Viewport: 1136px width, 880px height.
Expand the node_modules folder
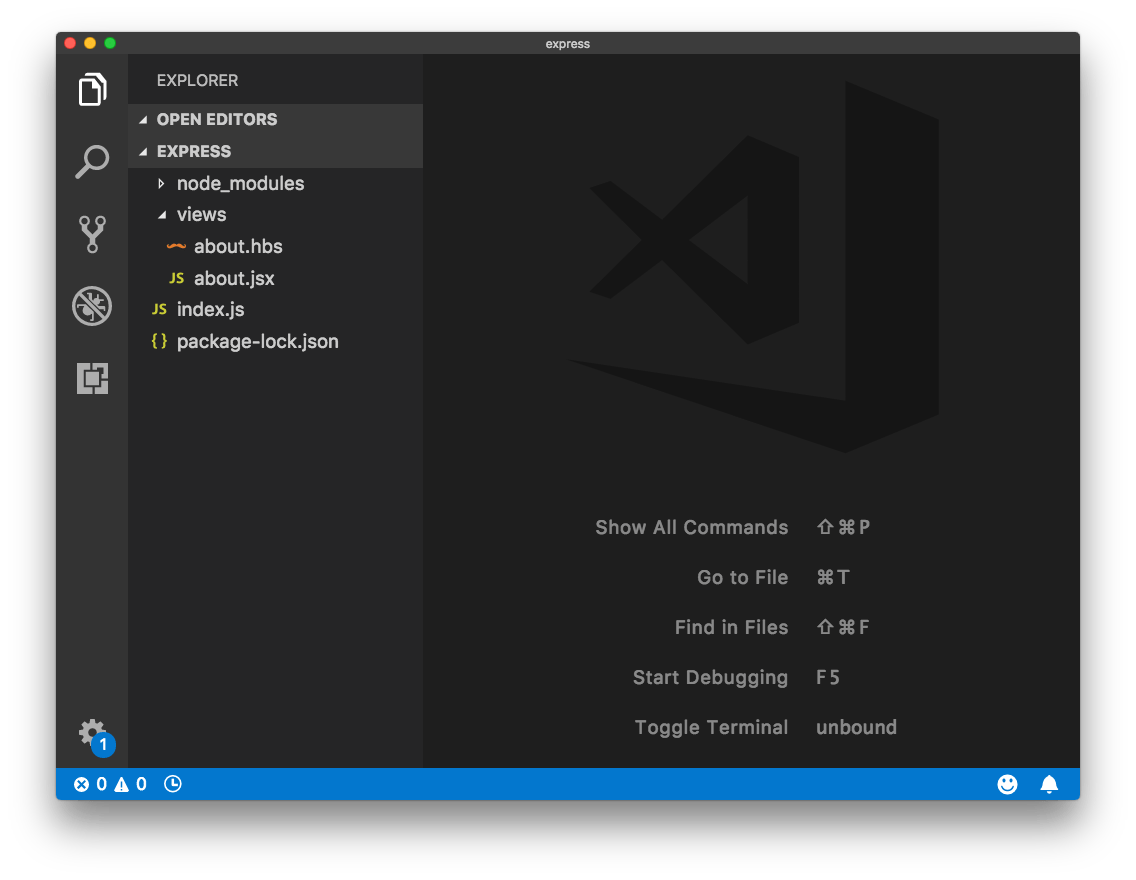[x=240, y=183]
